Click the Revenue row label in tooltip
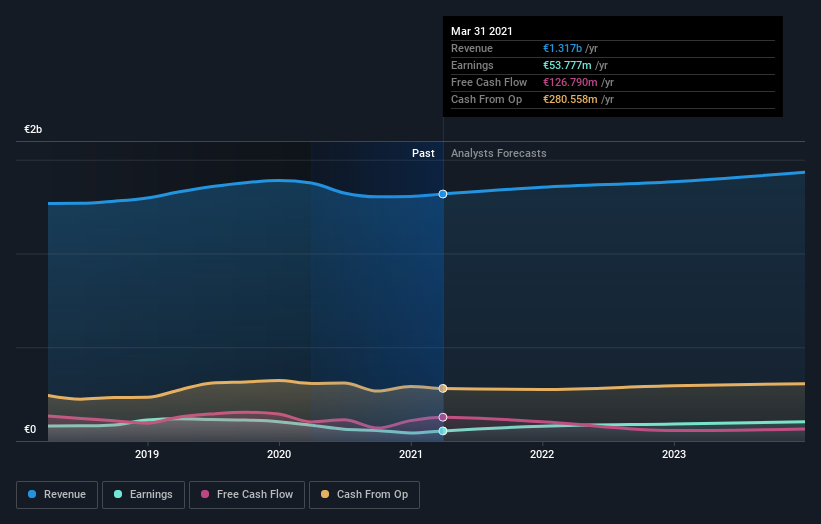The image size is (821, 524). pyautogui.click(x=472, y=48)
